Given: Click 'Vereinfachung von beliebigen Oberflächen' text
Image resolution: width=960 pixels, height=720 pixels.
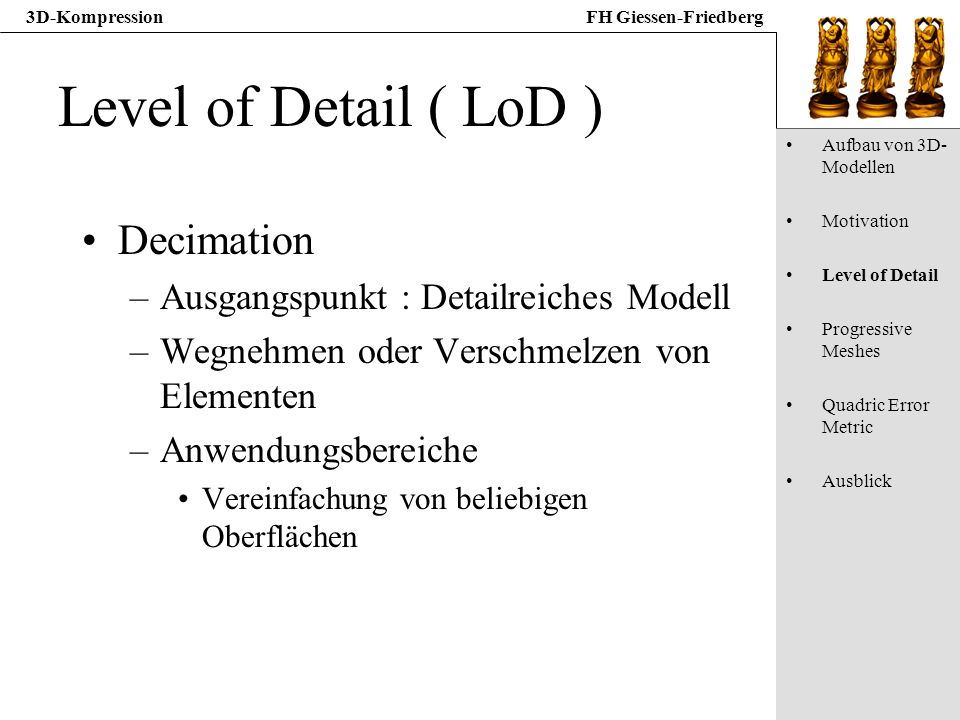Looking at the screenshot, I should click(394, 518).
